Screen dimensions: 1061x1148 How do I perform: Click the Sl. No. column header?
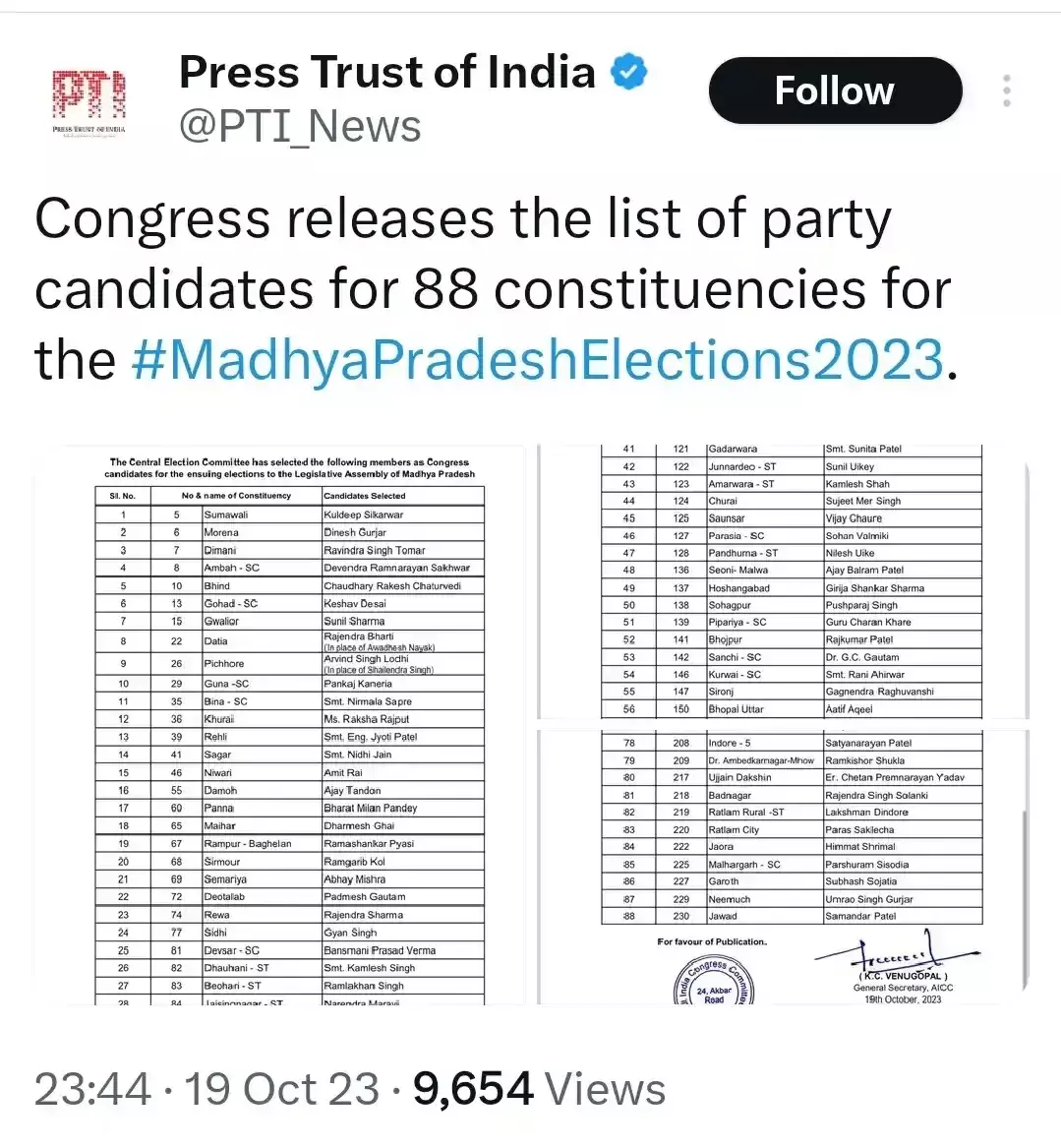click(123, 496)
